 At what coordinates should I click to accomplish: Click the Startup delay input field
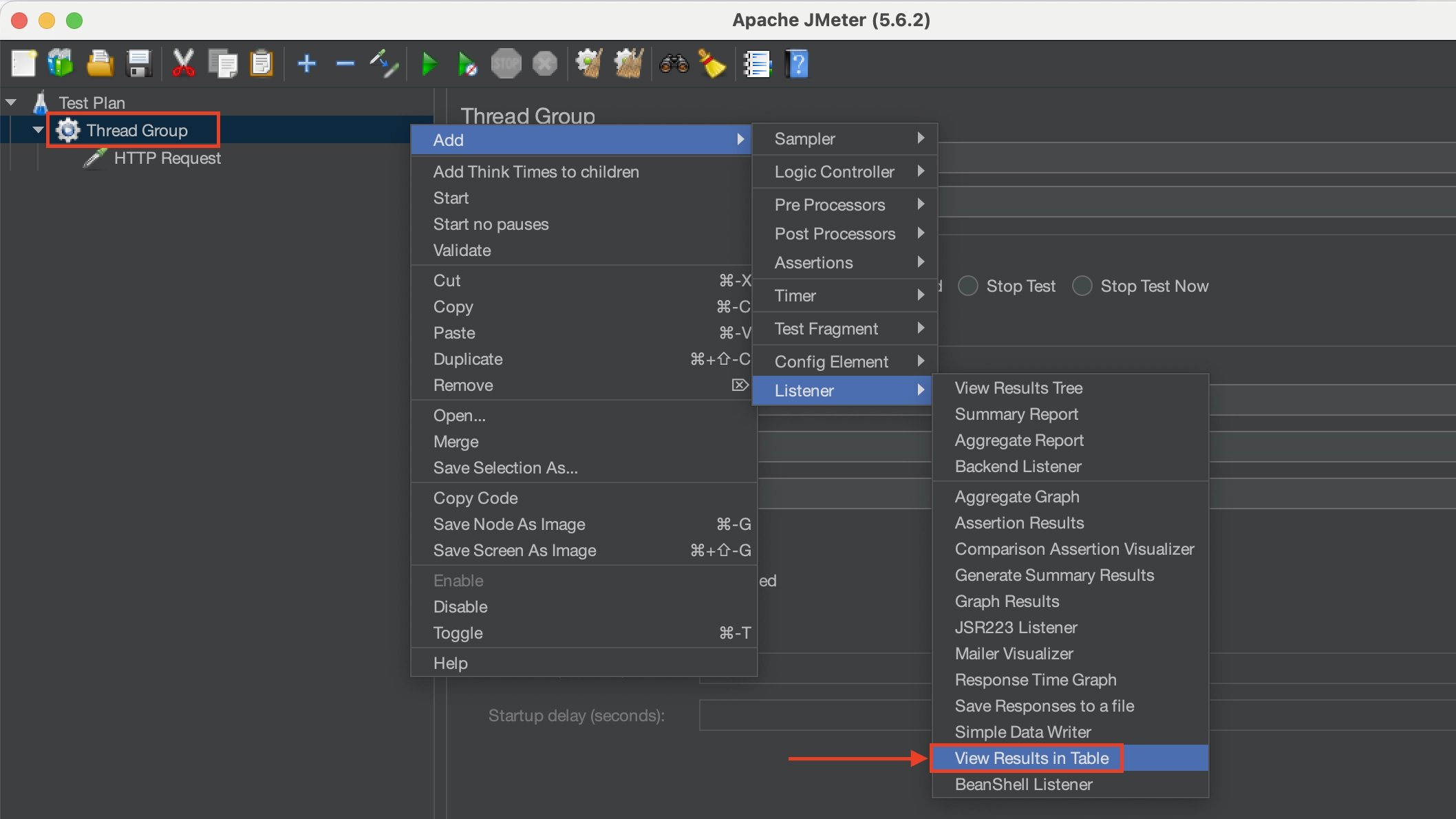pos(815,716)
